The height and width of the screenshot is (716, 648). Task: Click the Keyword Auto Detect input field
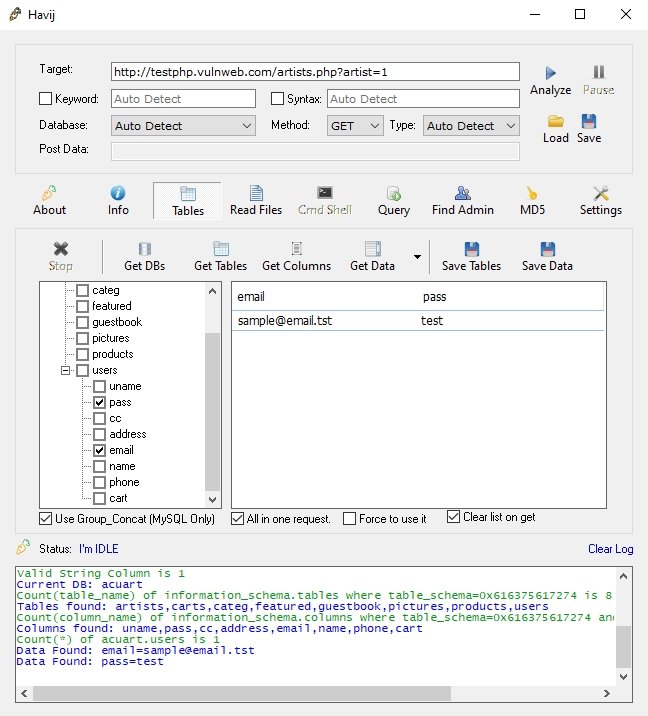tap(183, 99)
